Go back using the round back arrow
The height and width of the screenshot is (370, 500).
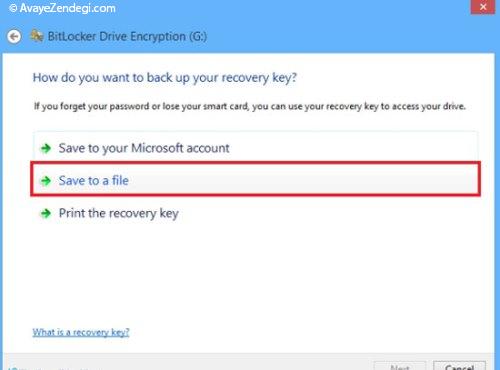click(x=14, y=36)
